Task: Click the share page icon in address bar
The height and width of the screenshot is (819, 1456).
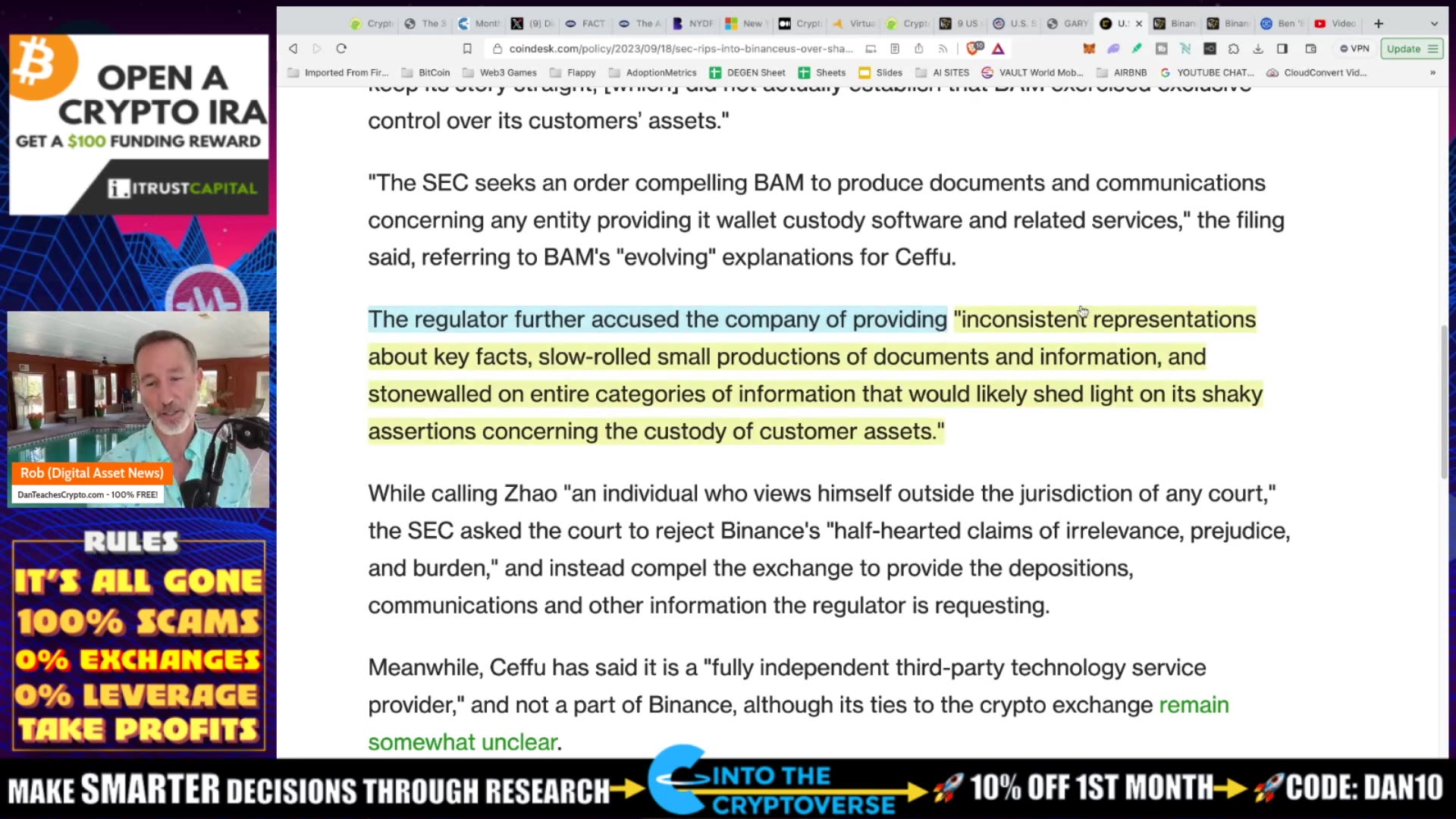Action: [x=919, y=49]
